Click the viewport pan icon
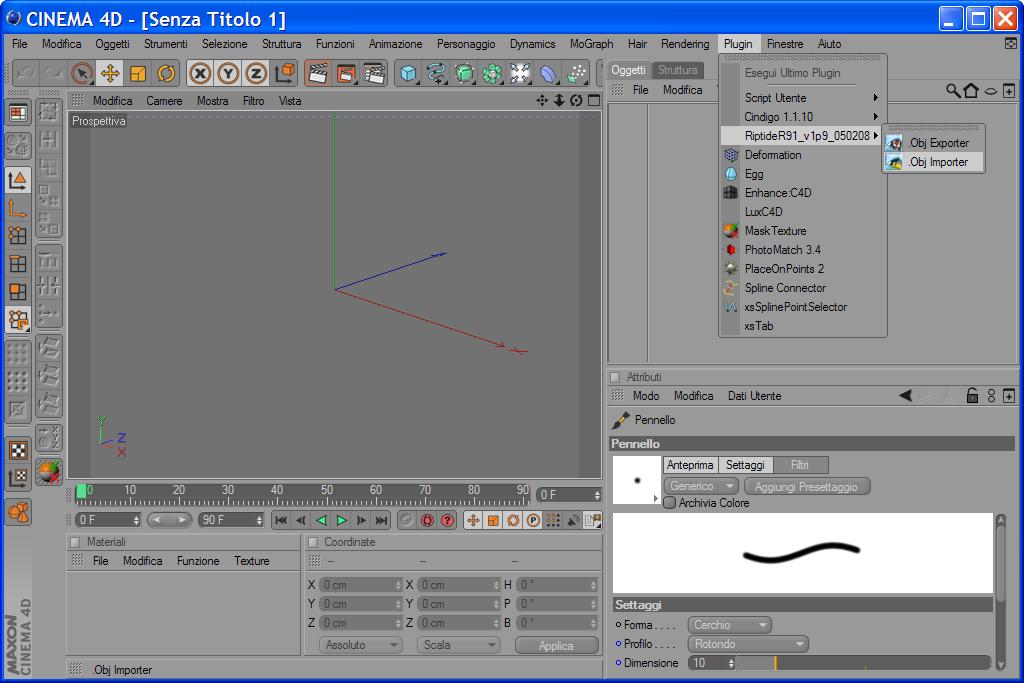This screenshot has width=1024, height=683. [x=541, y=100]
